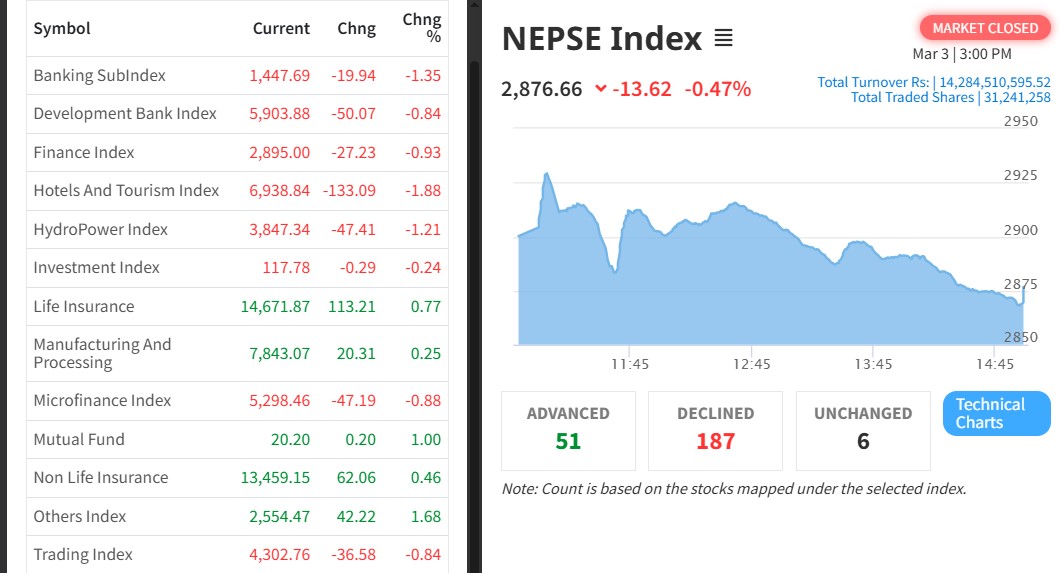The width and height of the screenshot is (1060, 573).
Task: Open the Microfinance Index entry
Action: [102, 400]
